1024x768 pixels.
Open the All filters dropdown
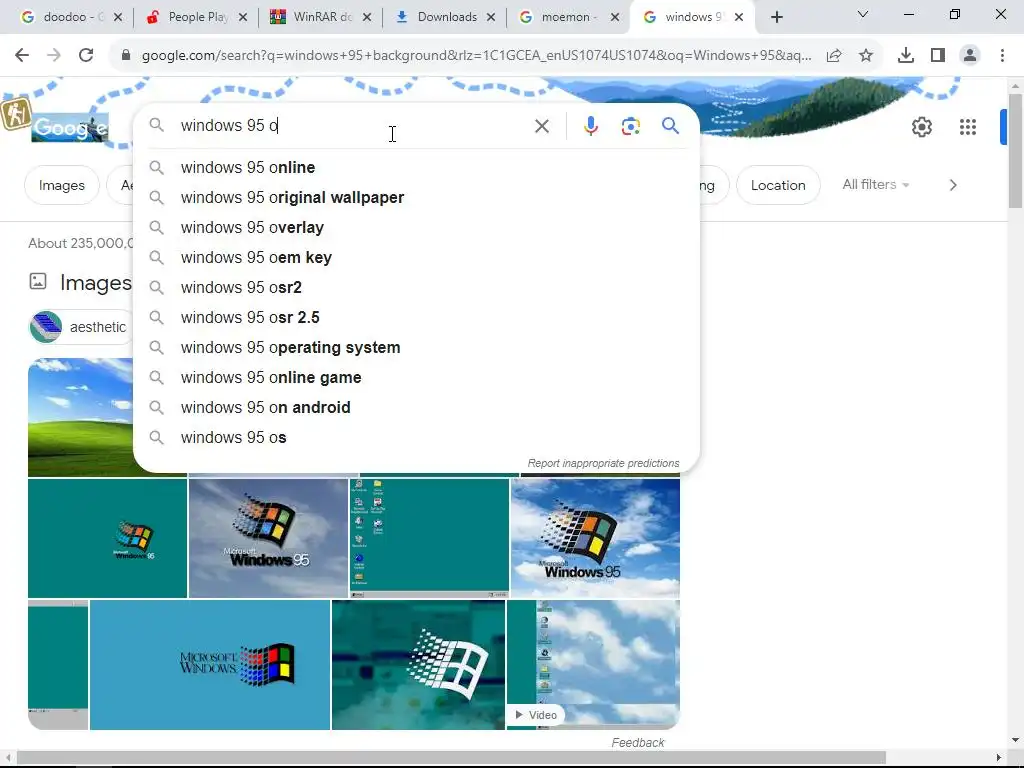876,185
